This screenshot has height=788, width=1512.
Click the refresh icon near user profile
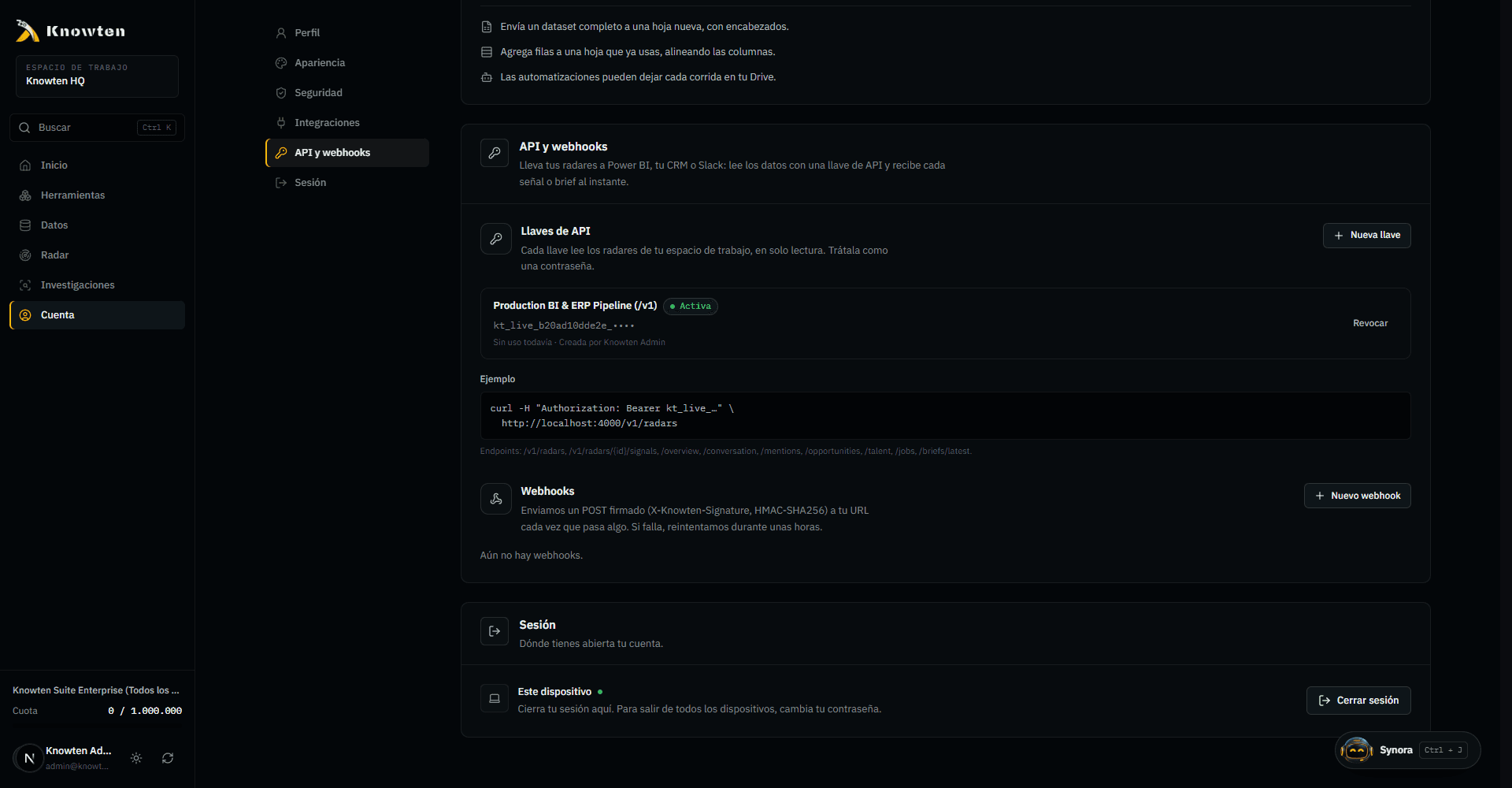tap(168, 758)
